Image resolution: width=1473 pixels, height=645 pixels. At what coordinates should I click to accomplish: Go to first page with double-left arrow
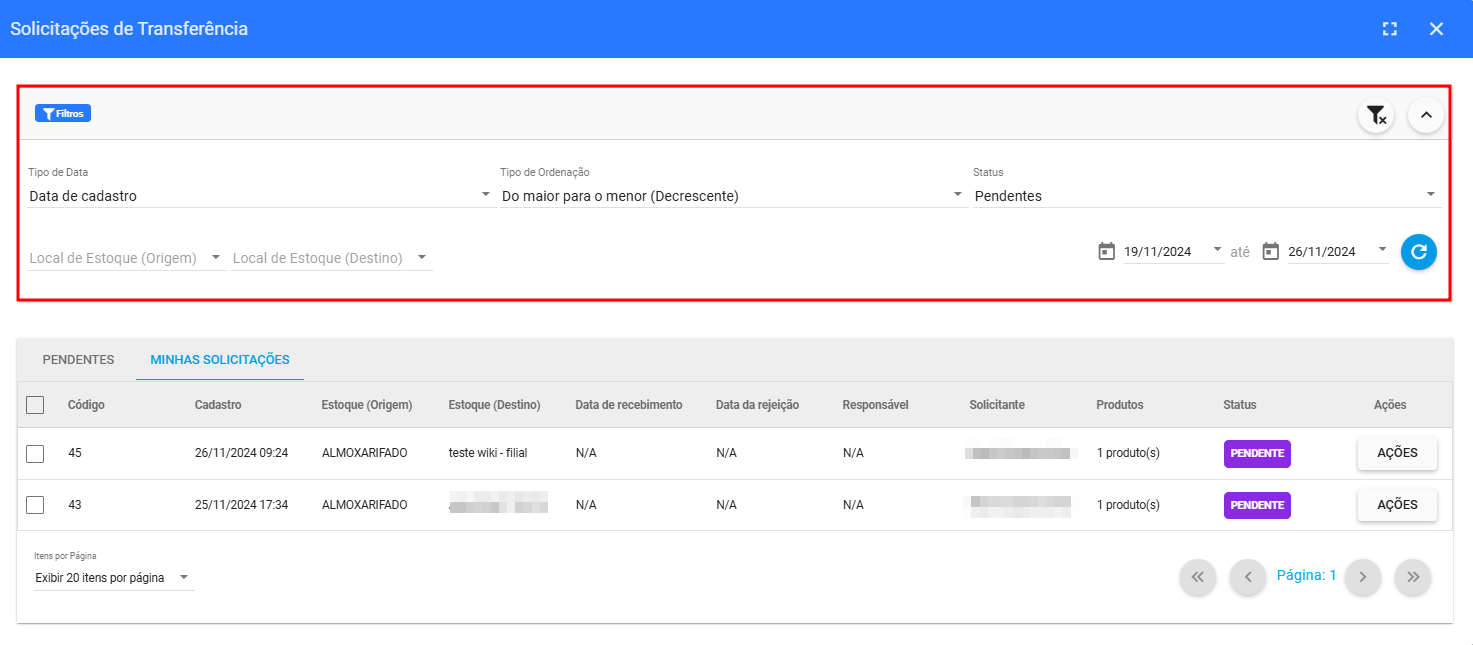click(1198, 577)
